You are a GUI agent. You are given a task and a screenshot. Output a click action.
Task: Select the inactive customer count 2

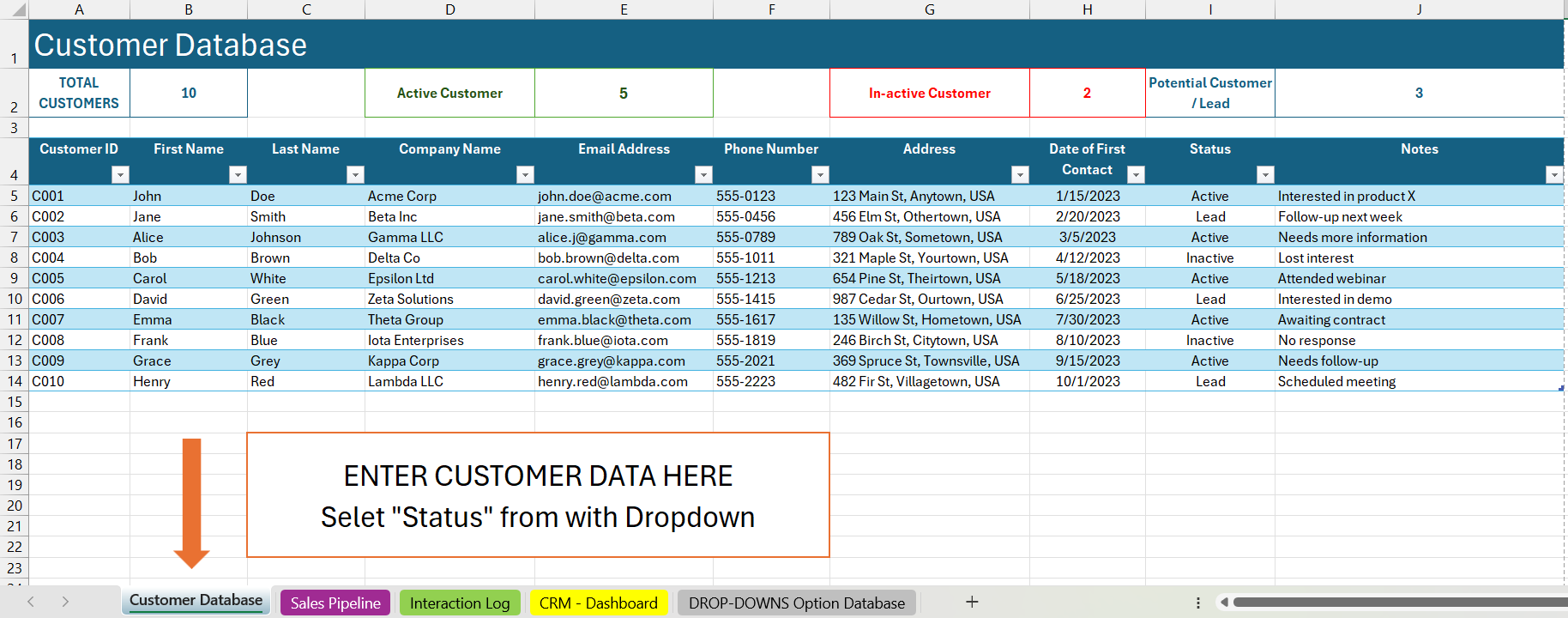[1088, 93]
